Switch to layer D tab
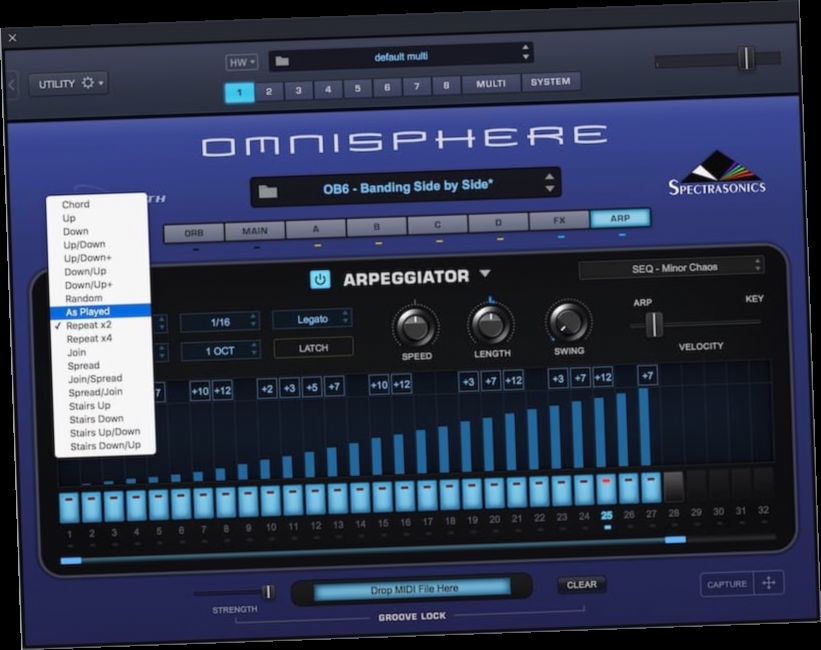Image resolution: width=821 pixels, height=650 pixels. coord(498,223)
